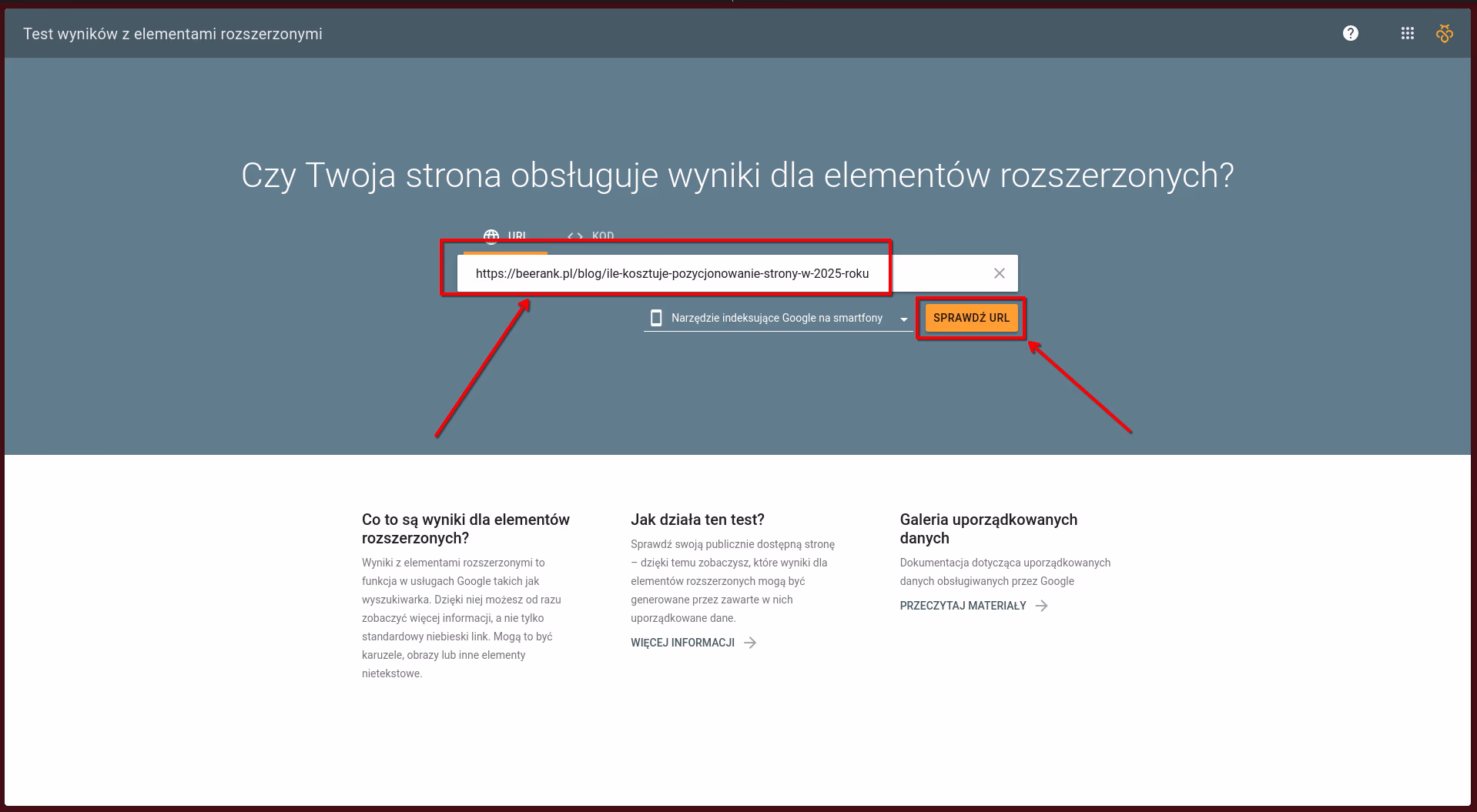Open the PRZECZYTAJ MATERIAŁY link
The height and width of the screenshot is (812, 1477).
[x=963, y=606]
